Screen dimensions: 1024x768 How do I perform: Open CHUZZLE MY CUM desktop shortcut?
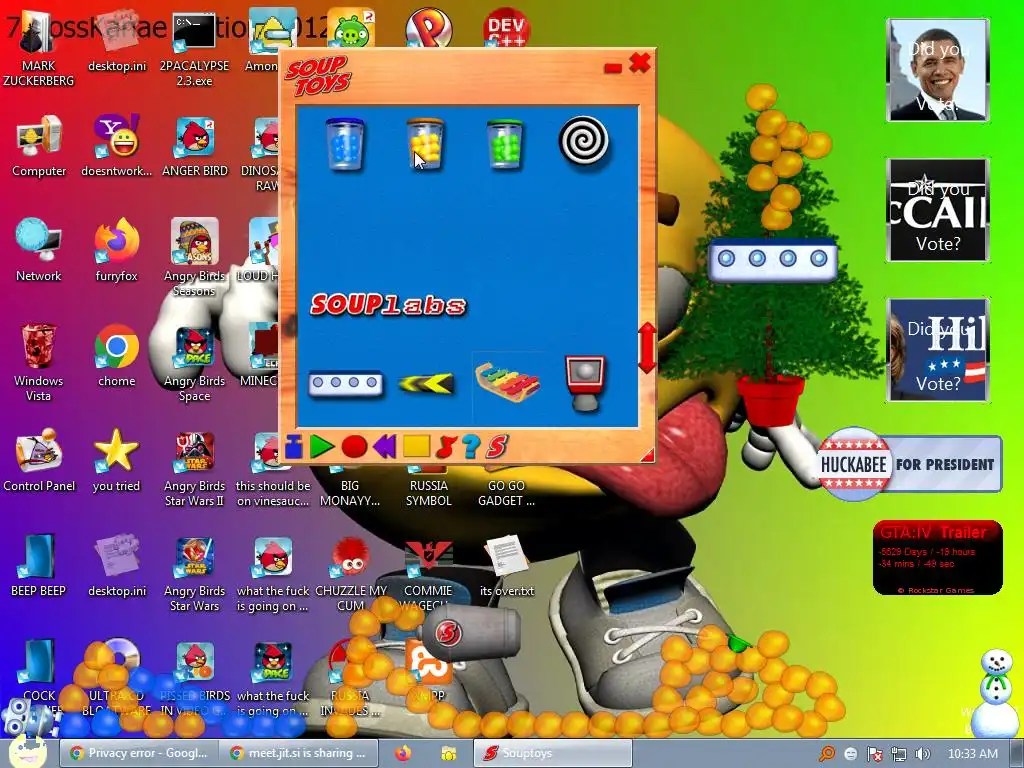351,573
